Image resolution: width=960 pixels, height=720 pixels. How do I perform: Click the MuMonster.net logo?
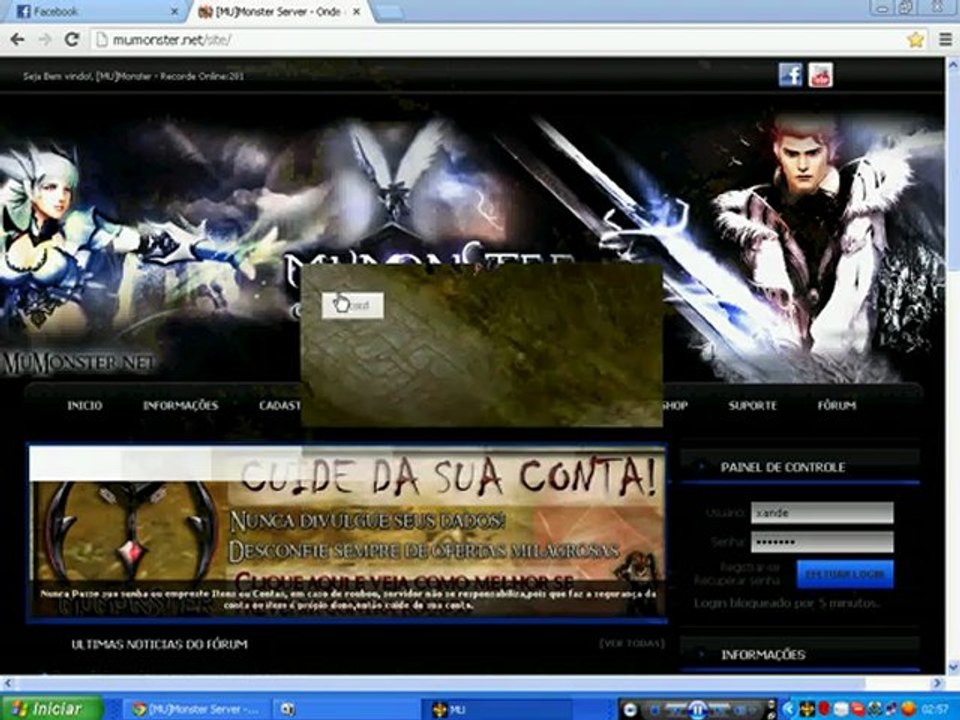[78, 363]
